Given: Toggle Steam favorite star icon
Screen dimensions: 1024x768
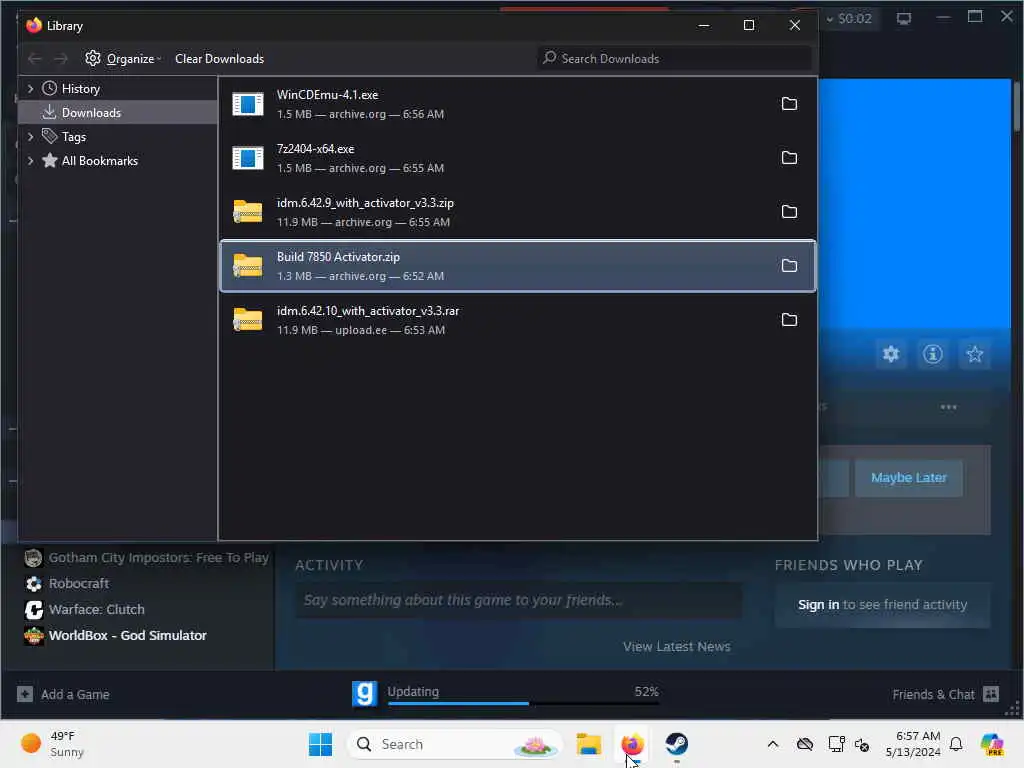Looking at the screenshot, I should point(974,355).
